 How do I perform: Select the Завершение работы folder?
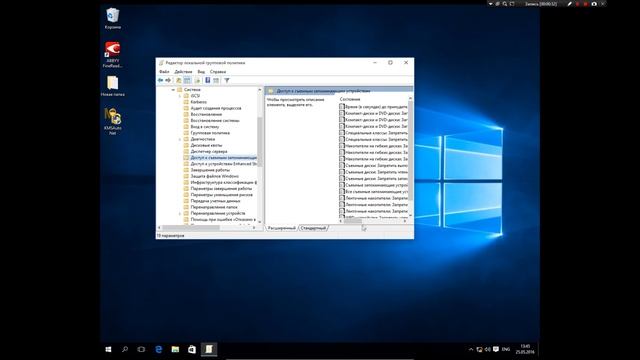(210, 170)
